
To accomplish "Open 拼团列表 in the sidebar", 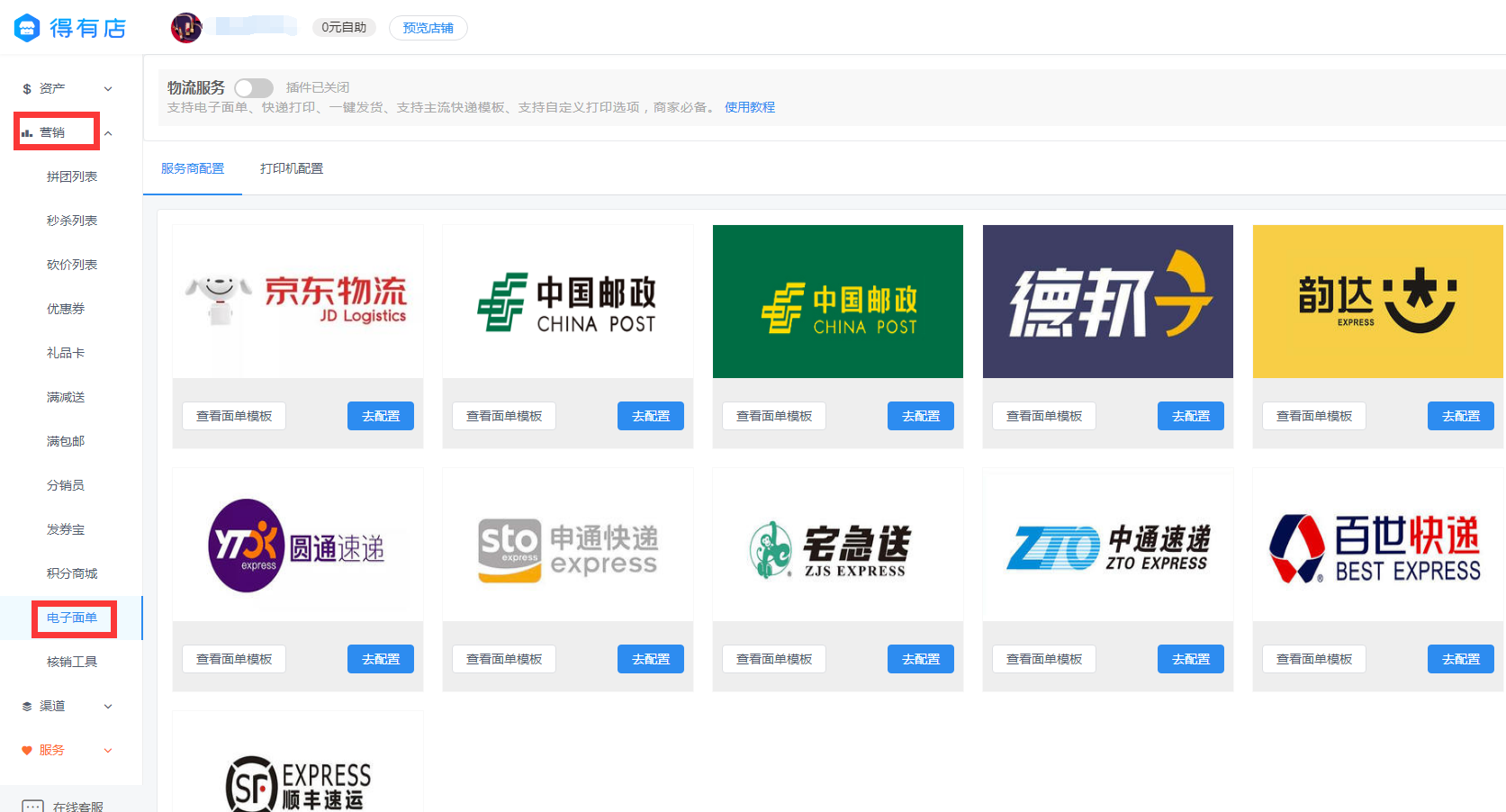I will (x=72, y=177).
